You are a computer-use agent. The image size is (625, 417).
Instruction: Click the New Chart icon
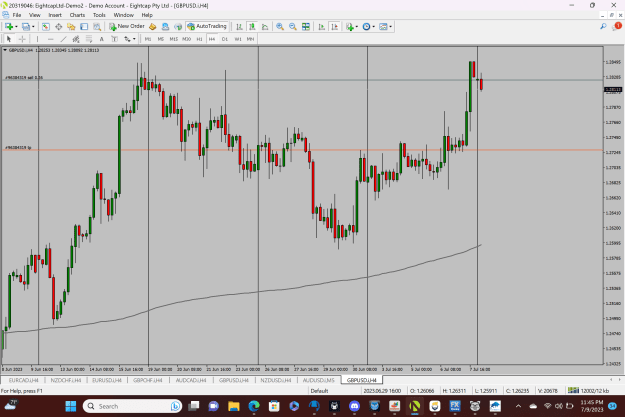coord(9,27)
